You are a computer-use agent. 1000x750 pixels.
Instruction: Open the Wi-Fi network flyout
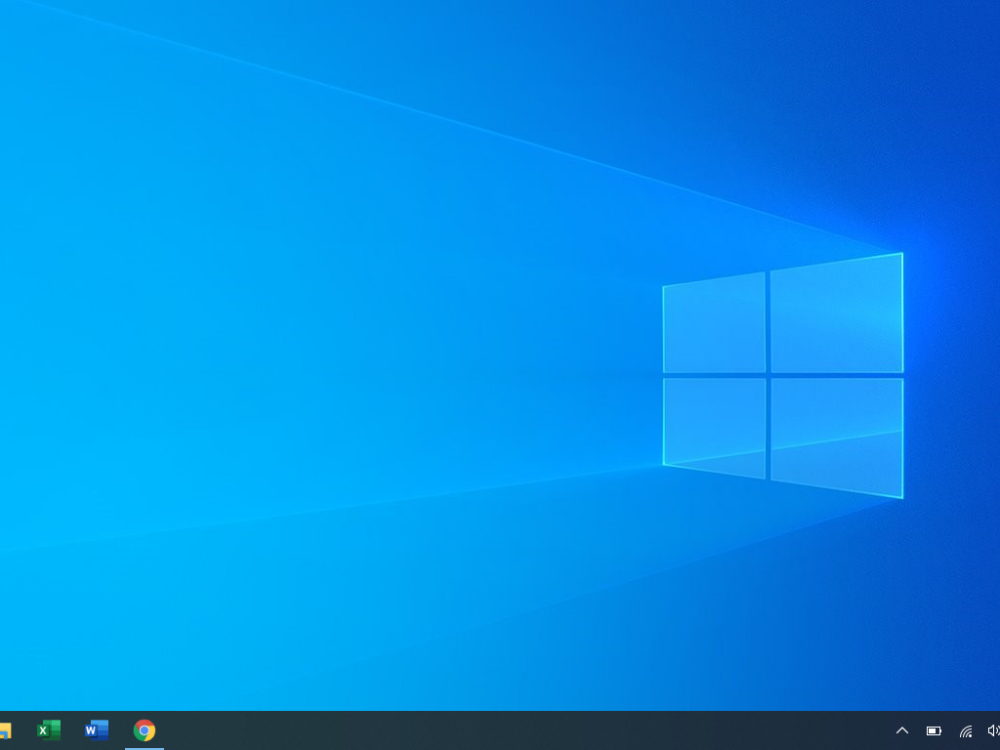click(965, 731)
